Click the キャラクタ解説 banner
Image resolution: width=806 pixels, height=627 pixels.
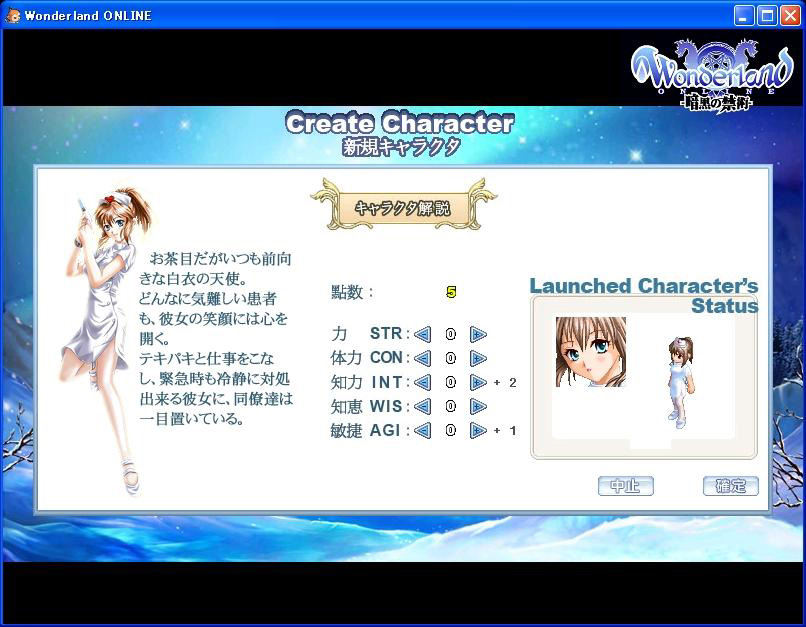403,206
